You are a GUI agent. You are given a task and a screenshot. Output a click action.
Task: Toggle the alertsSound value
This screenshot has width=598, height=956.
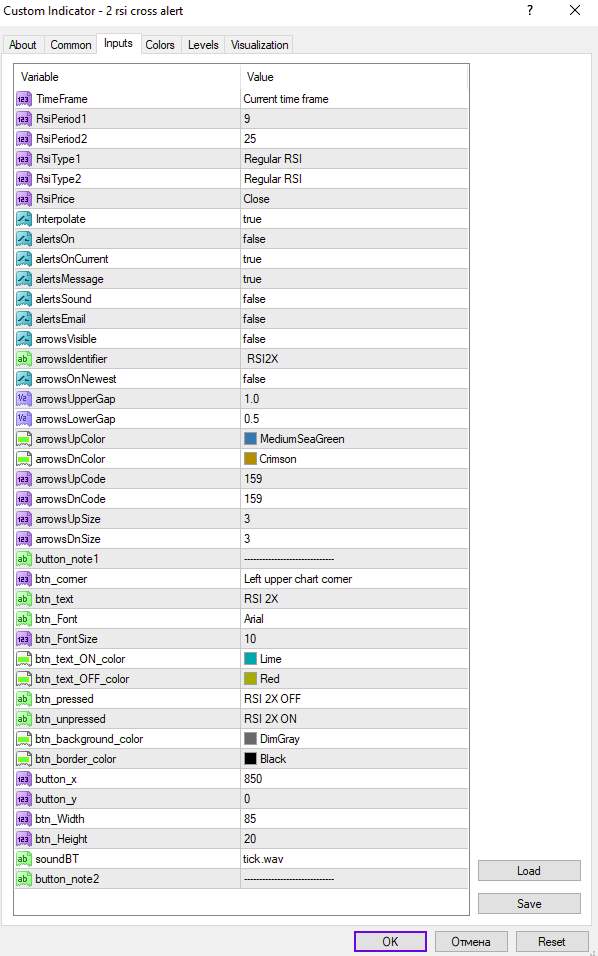pos(354,299)
